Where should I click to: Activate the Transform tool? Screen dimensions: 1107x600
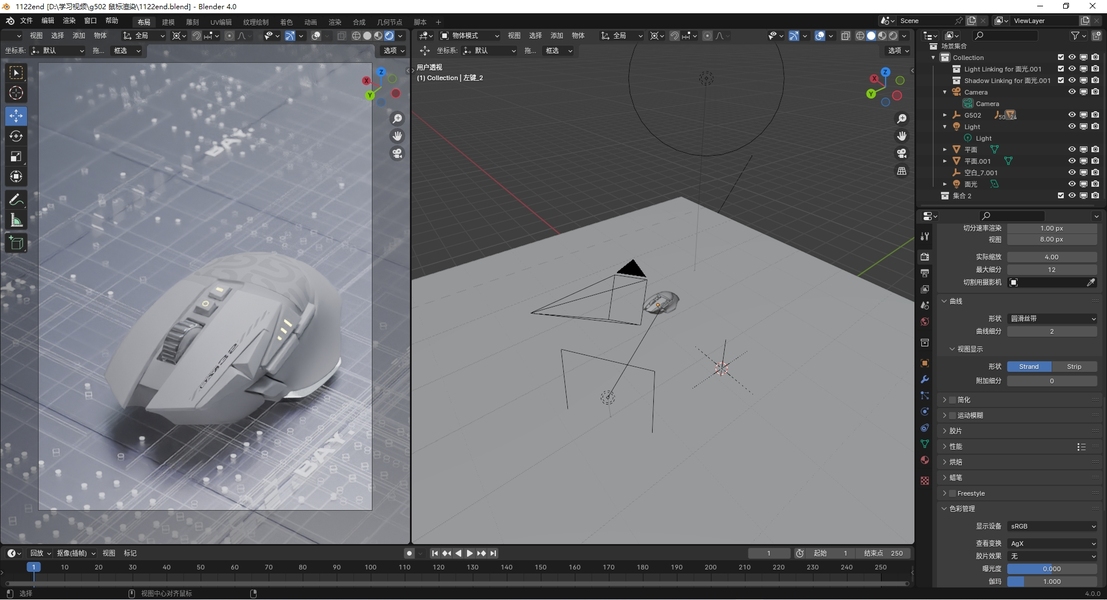point(16,176)
